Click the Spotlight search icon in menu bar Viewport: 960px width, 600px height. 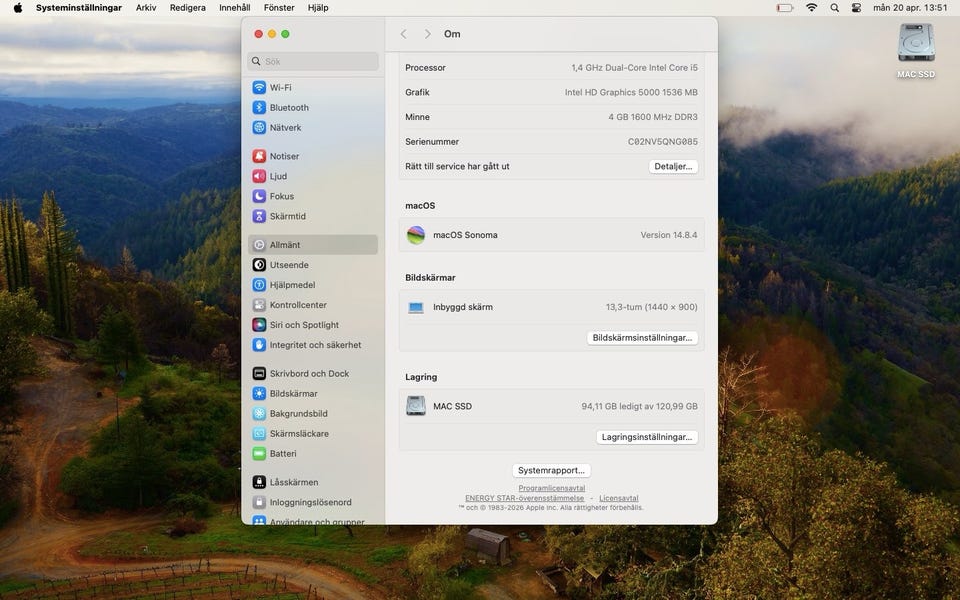(x=834, y=8)
